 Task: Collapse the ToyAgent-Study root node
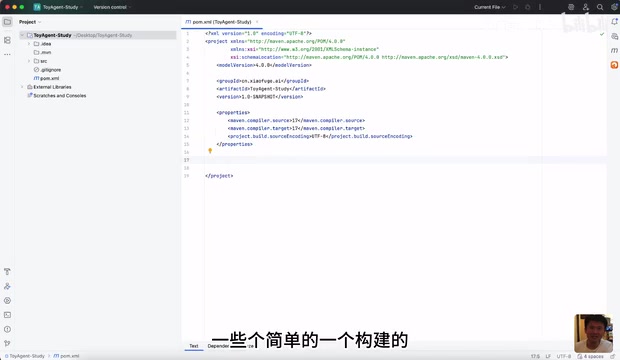click(x=22, y=35)
